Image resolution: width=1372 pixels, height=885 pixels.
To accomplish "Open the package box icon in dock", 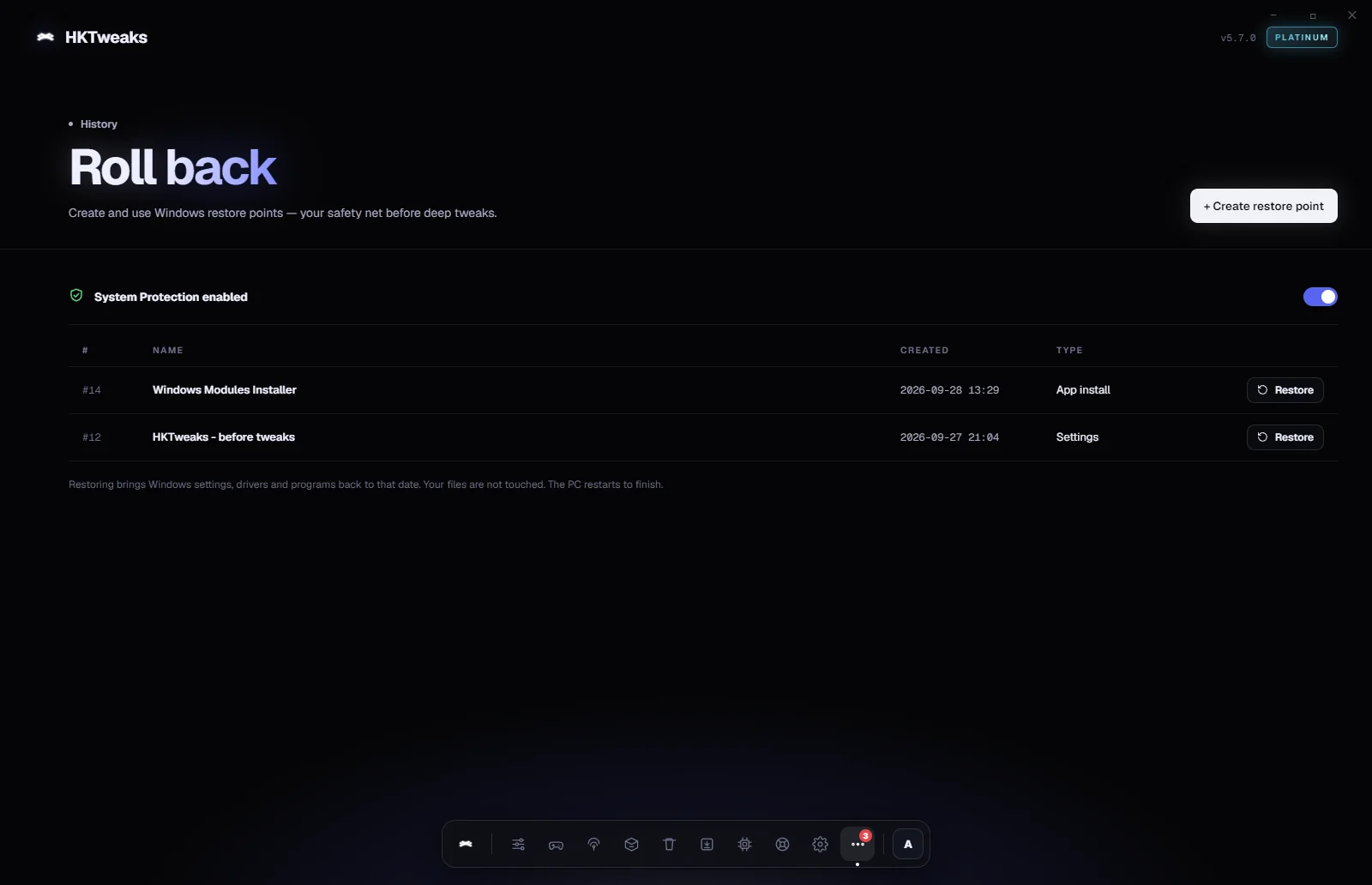I will click(x=631, y=844).
